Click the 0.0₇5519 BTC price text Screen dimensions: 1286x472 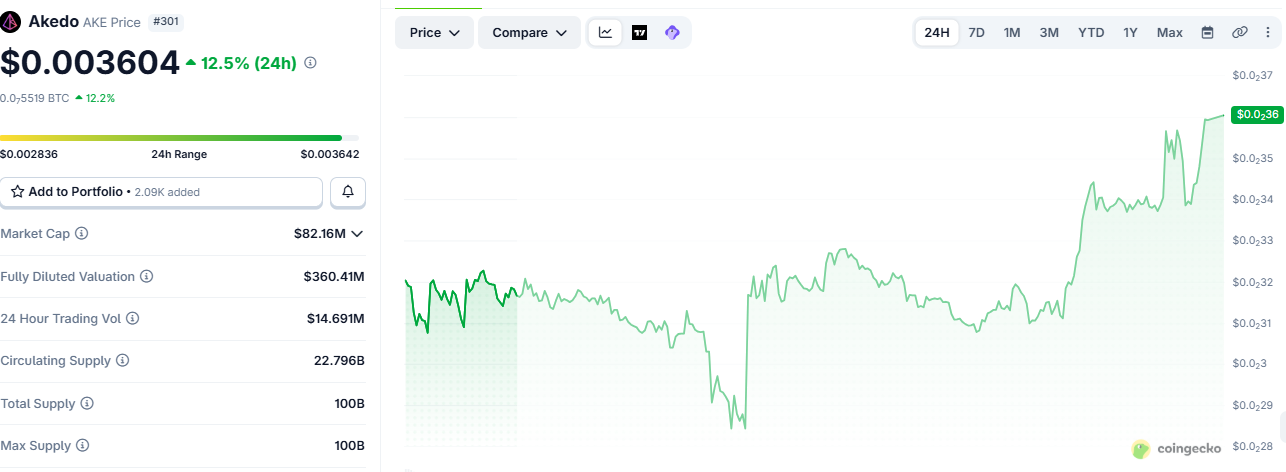click(35, 98)
